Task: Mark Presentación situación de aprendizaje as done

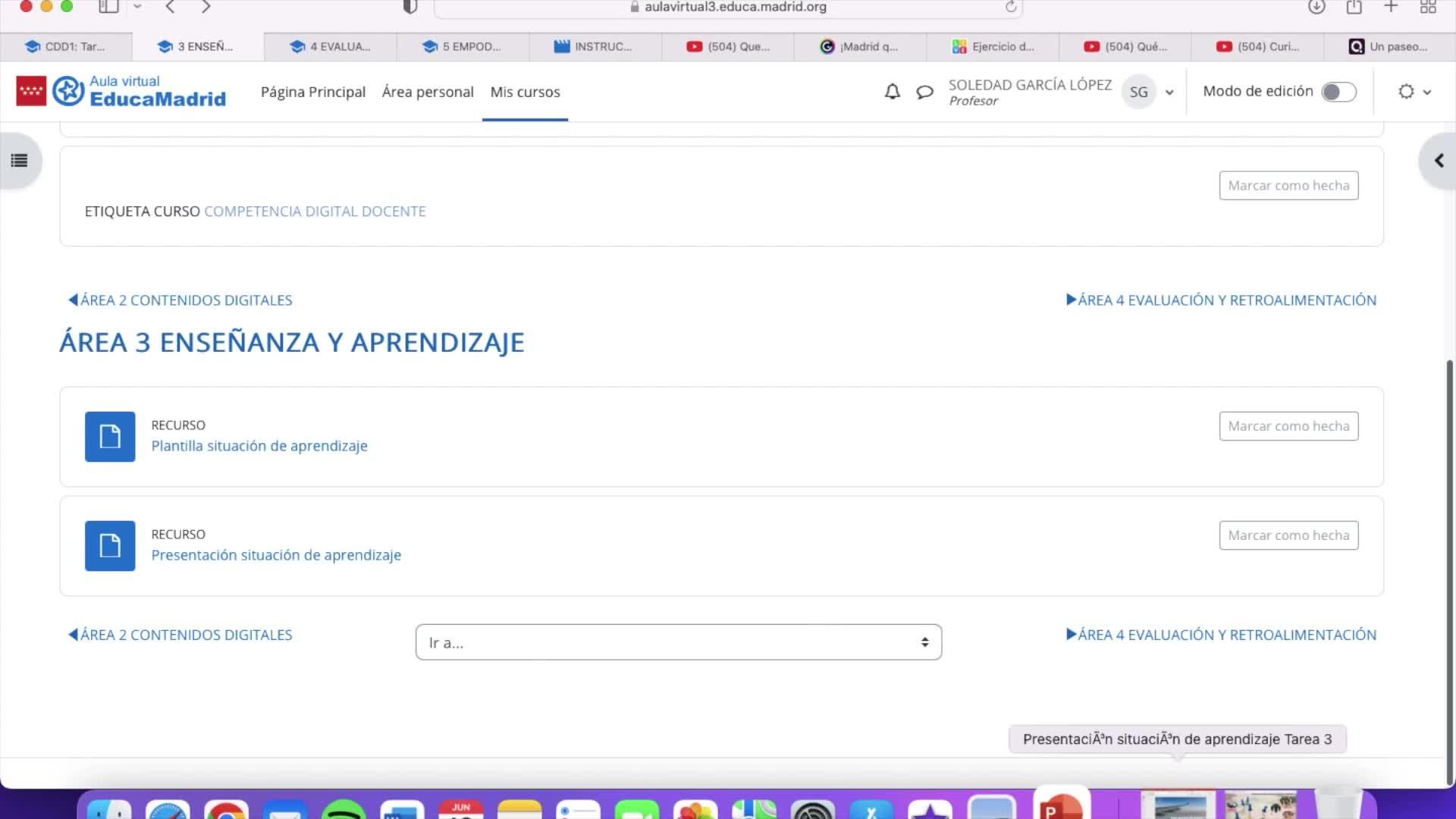Action: 1288,535
